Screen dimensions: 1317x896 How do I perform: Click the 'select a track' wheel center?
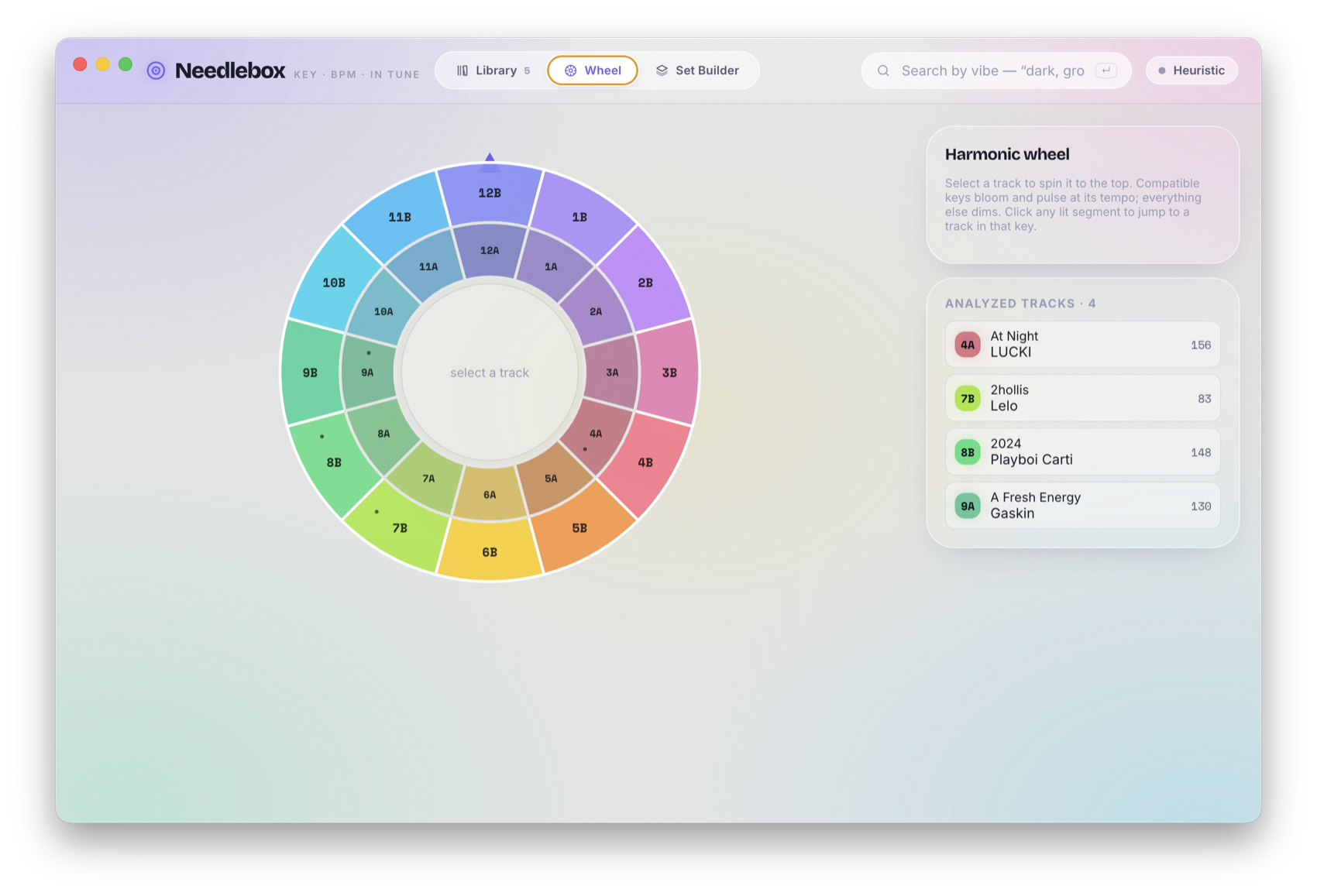490,372
